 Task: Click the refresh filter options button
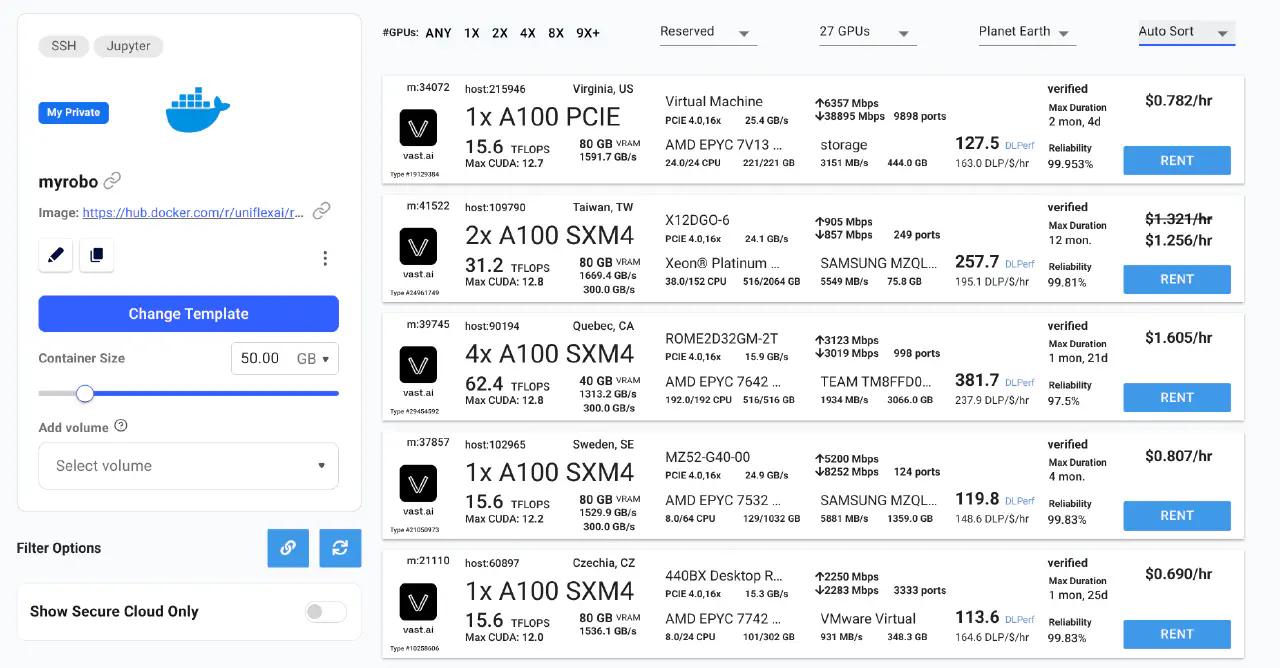click(340, 548)
